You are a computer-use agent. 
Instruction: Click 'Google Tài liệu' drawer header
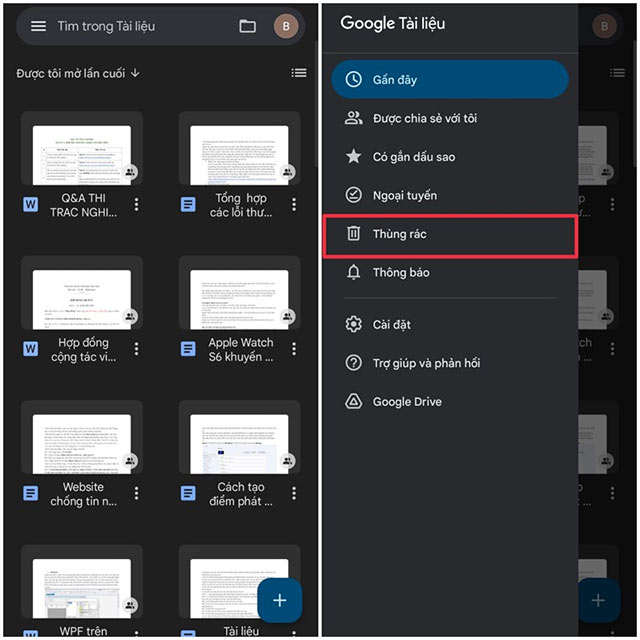[x=393, y=24]
